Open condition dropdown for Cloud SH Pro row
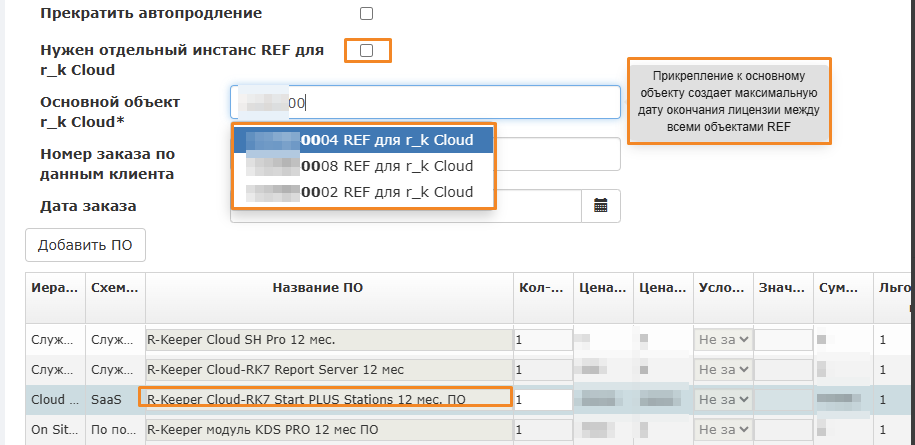Screen dimensions: 915x445 [722, 339]
